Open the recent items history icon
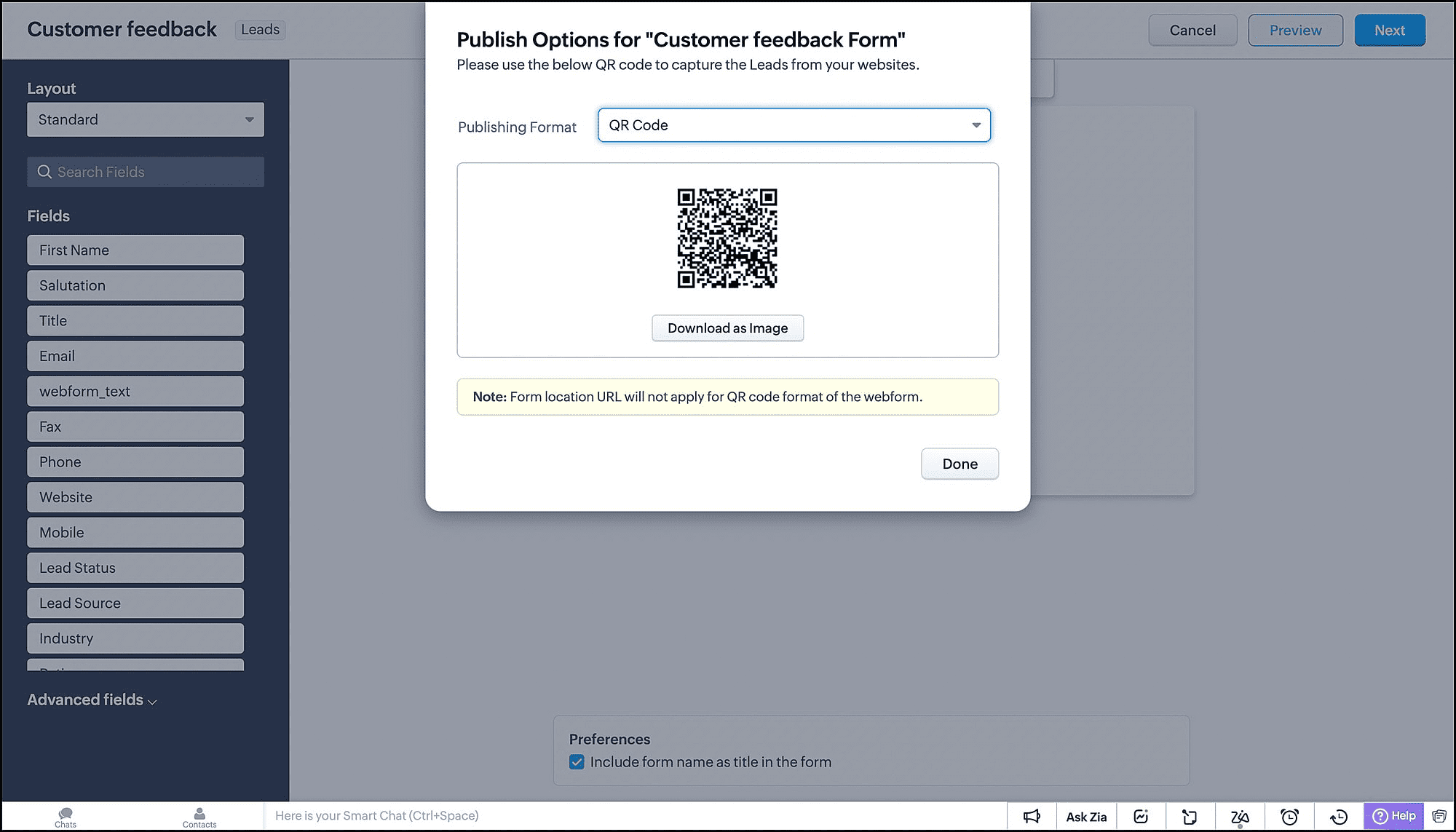The image size is (1456, 832). point(1338,816)
